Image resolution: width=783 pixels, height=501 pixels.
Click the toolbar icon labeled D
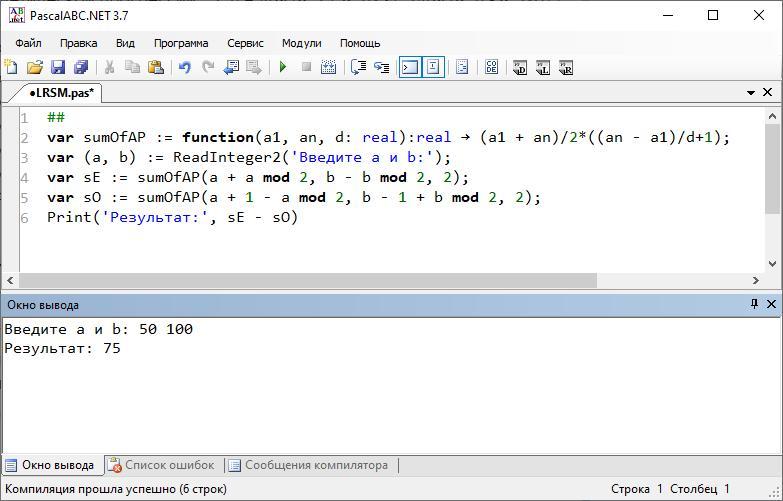tap(520, 67)
